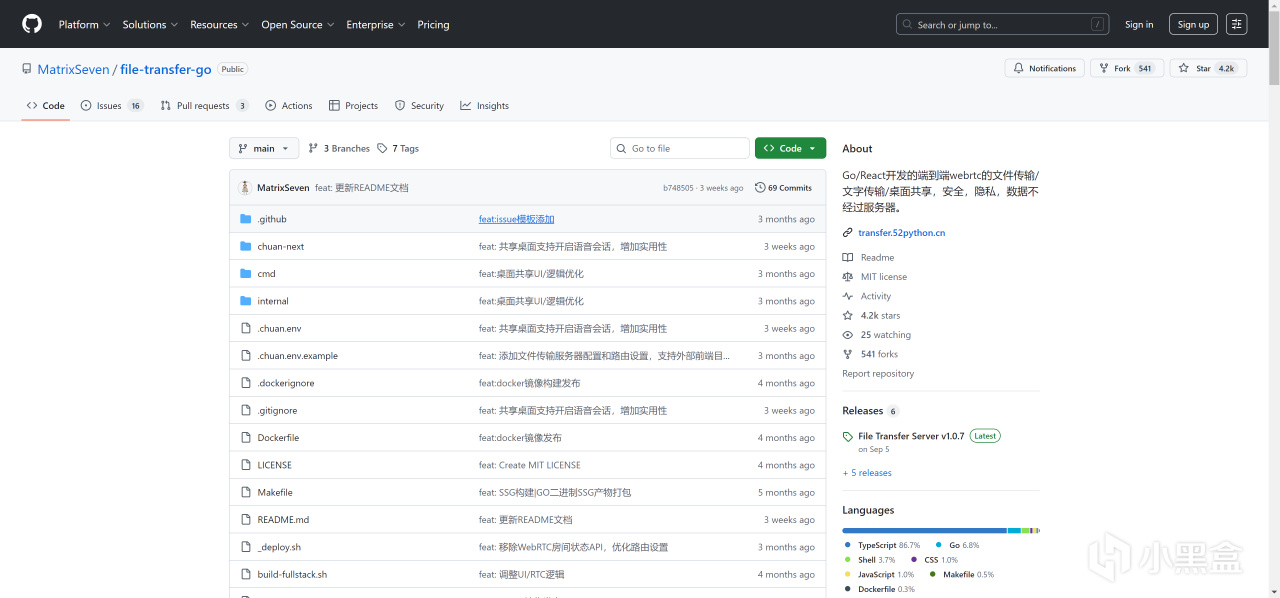The image size is (1280, 598).
Task: Click the book icon beside Readme
Action: tap(848, 257)
